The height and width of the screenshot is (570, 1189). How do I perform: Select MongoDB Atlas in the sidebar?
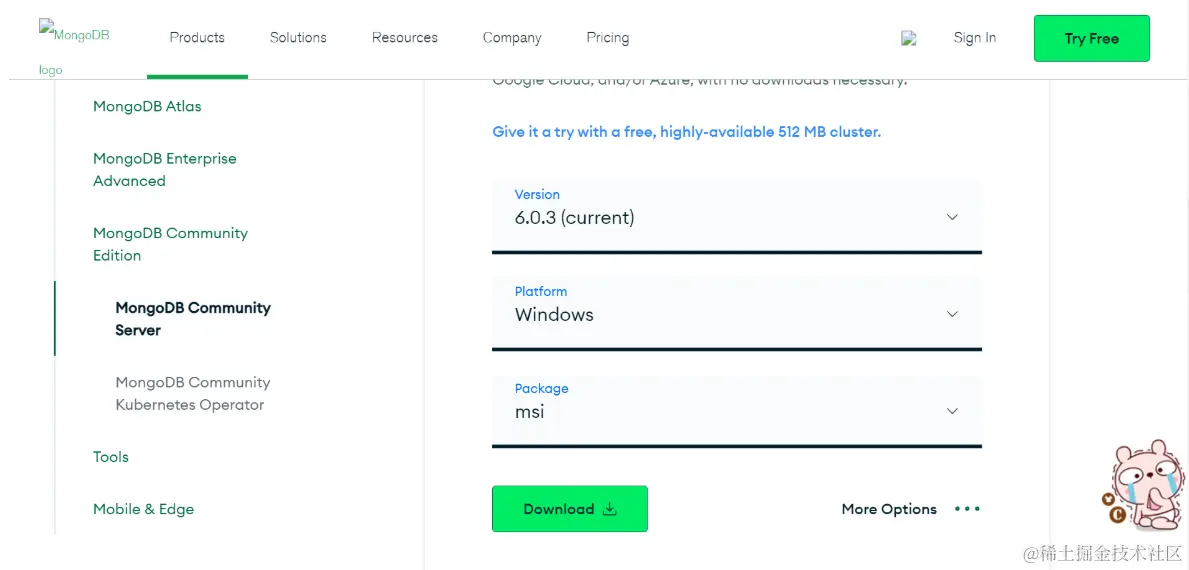pyautogui.click(x=147, y=106)
